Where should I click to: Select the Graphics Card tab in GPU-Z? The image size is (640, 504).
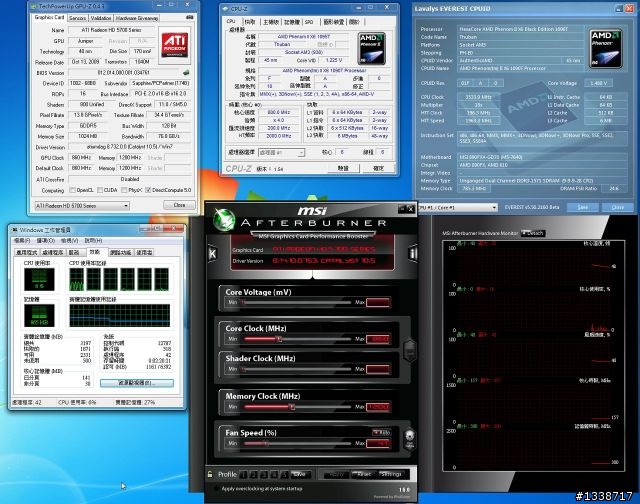click(49, 17)
